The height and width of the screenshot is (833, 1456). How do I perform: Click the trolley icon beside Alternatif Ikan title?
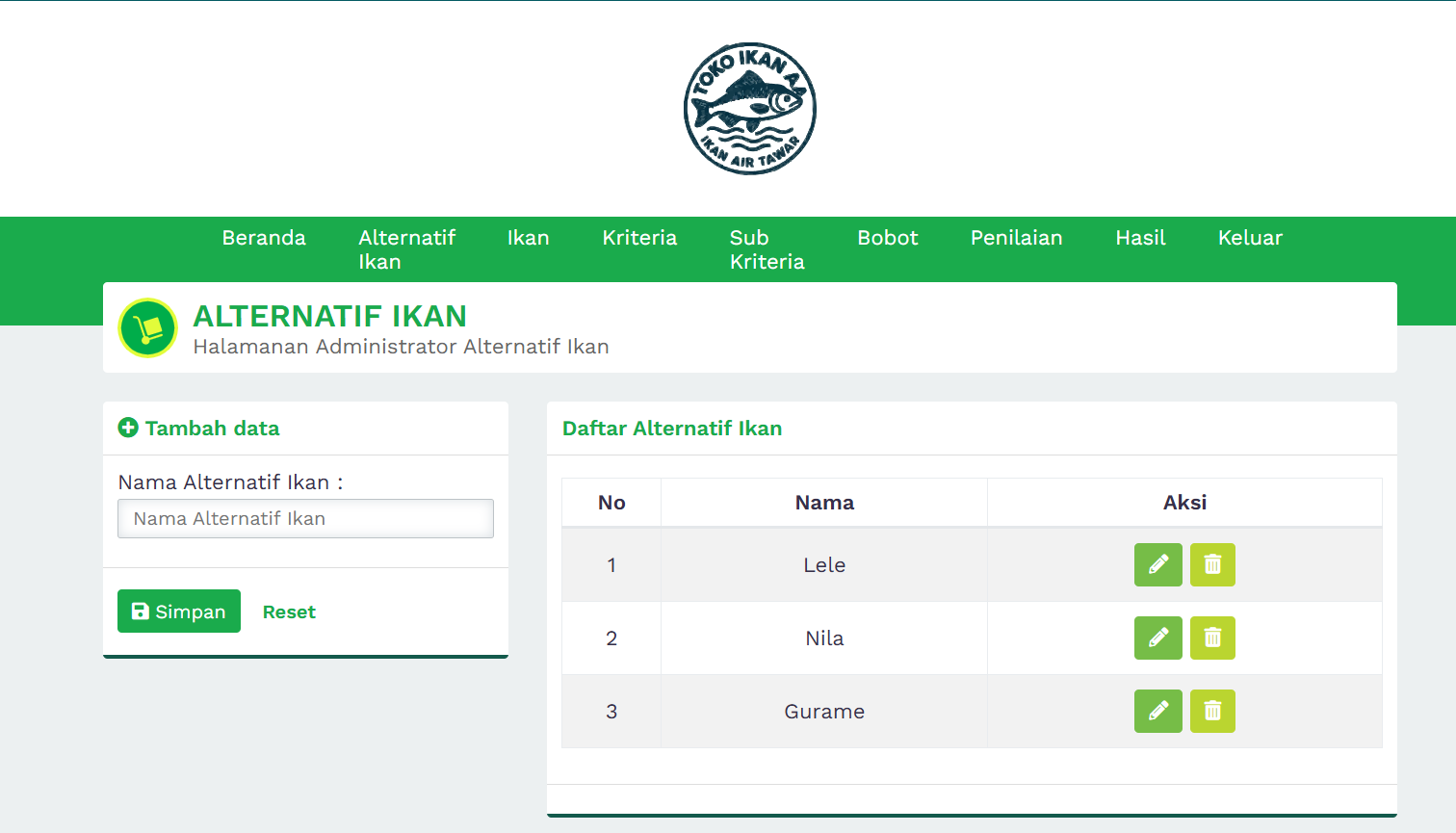point(147,328)
